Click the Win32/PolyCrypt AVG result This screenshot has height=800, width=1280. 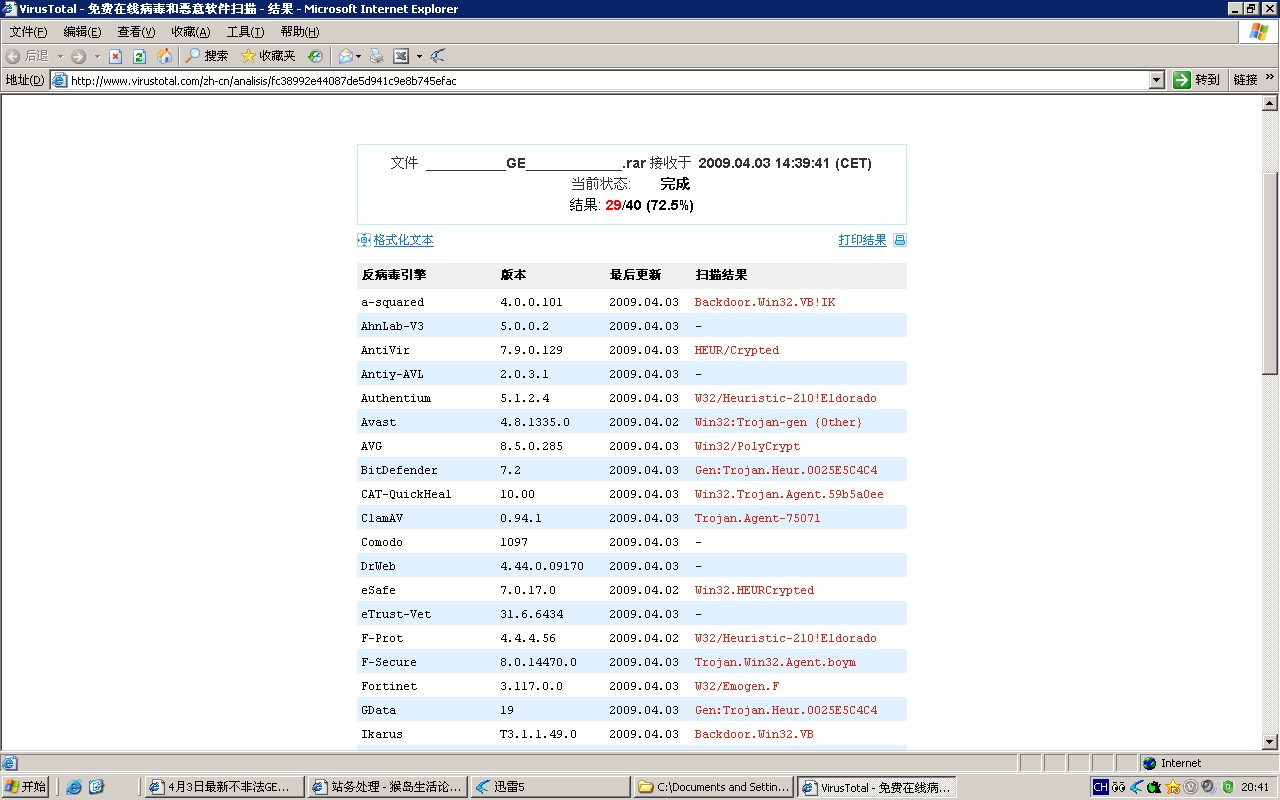(747, 446)
